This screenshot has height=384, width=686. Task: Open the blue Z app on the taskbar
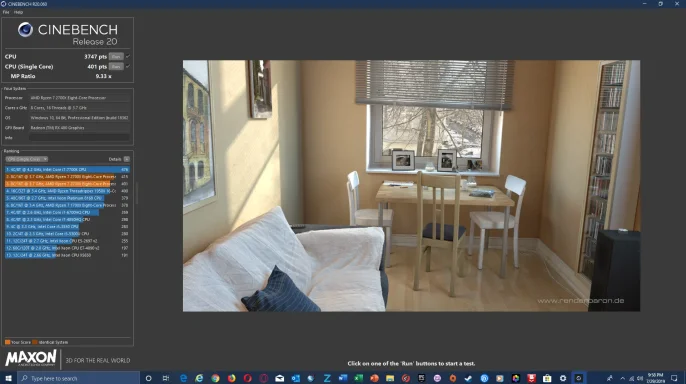tap(327, 378)
